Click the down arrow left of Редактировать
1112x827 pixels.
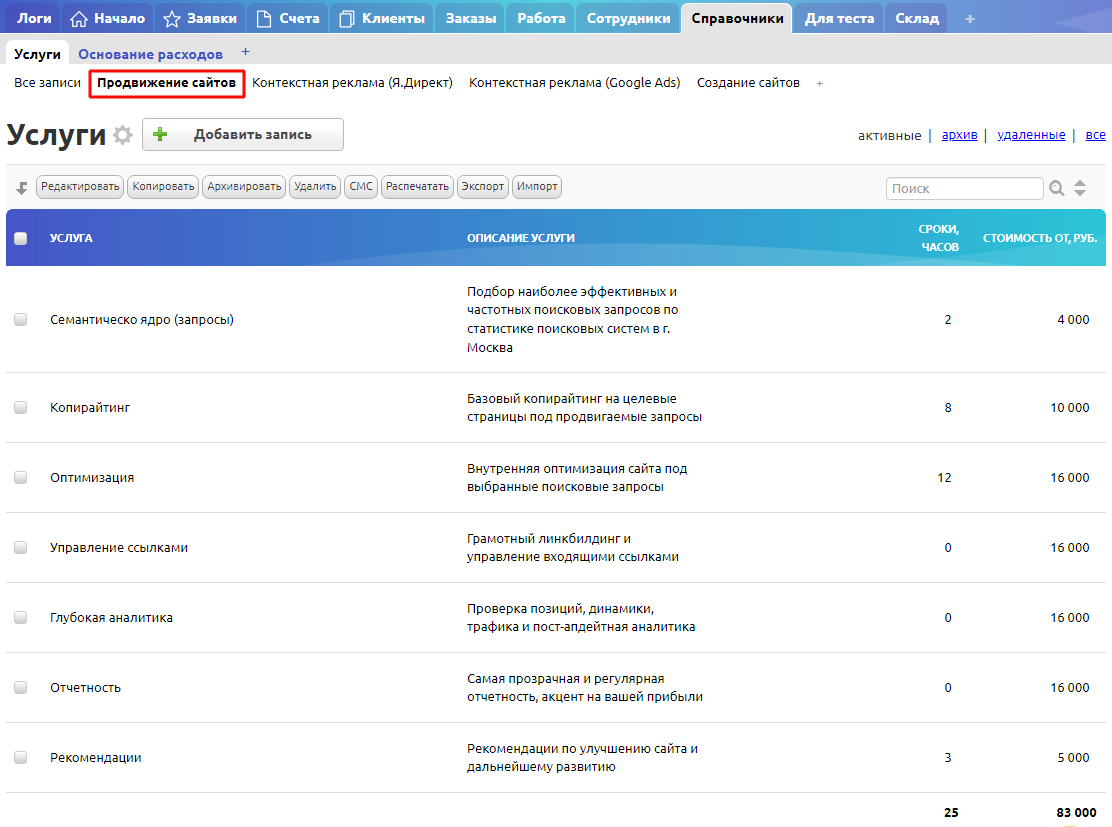pyautogui.click(x=22, y=188)
